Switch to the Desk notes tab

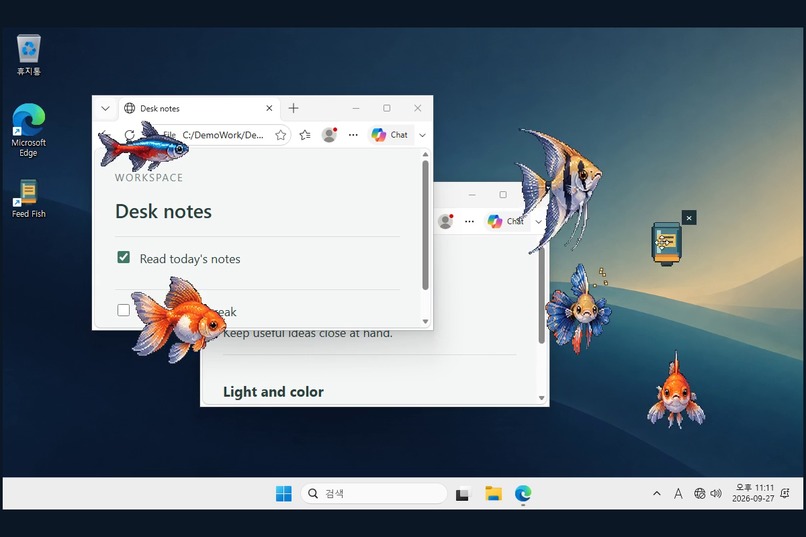click(x=200, y=108)
